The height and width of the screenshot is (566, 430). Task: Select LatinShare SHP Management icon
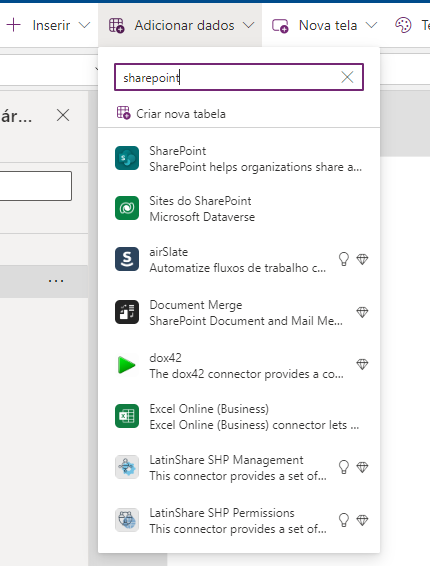tap(127, 467)
